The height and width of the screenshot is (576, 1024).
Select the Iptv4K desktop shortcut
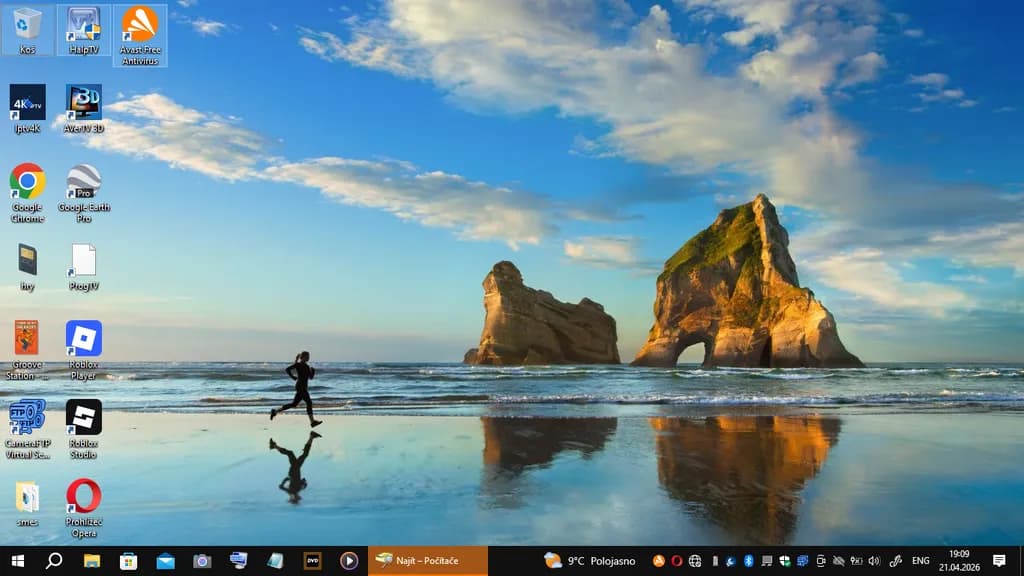tap(27, 108)
